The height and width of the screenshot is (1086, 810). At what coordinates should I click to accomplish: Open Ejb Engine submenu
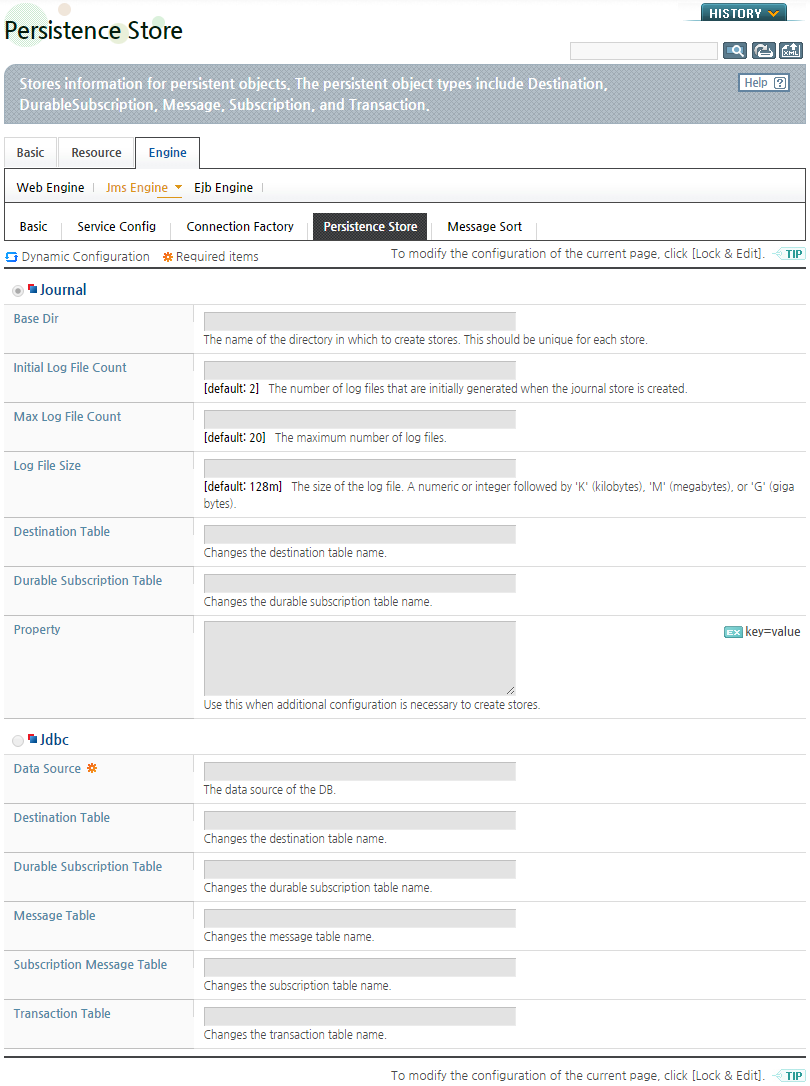click(224, 188)
